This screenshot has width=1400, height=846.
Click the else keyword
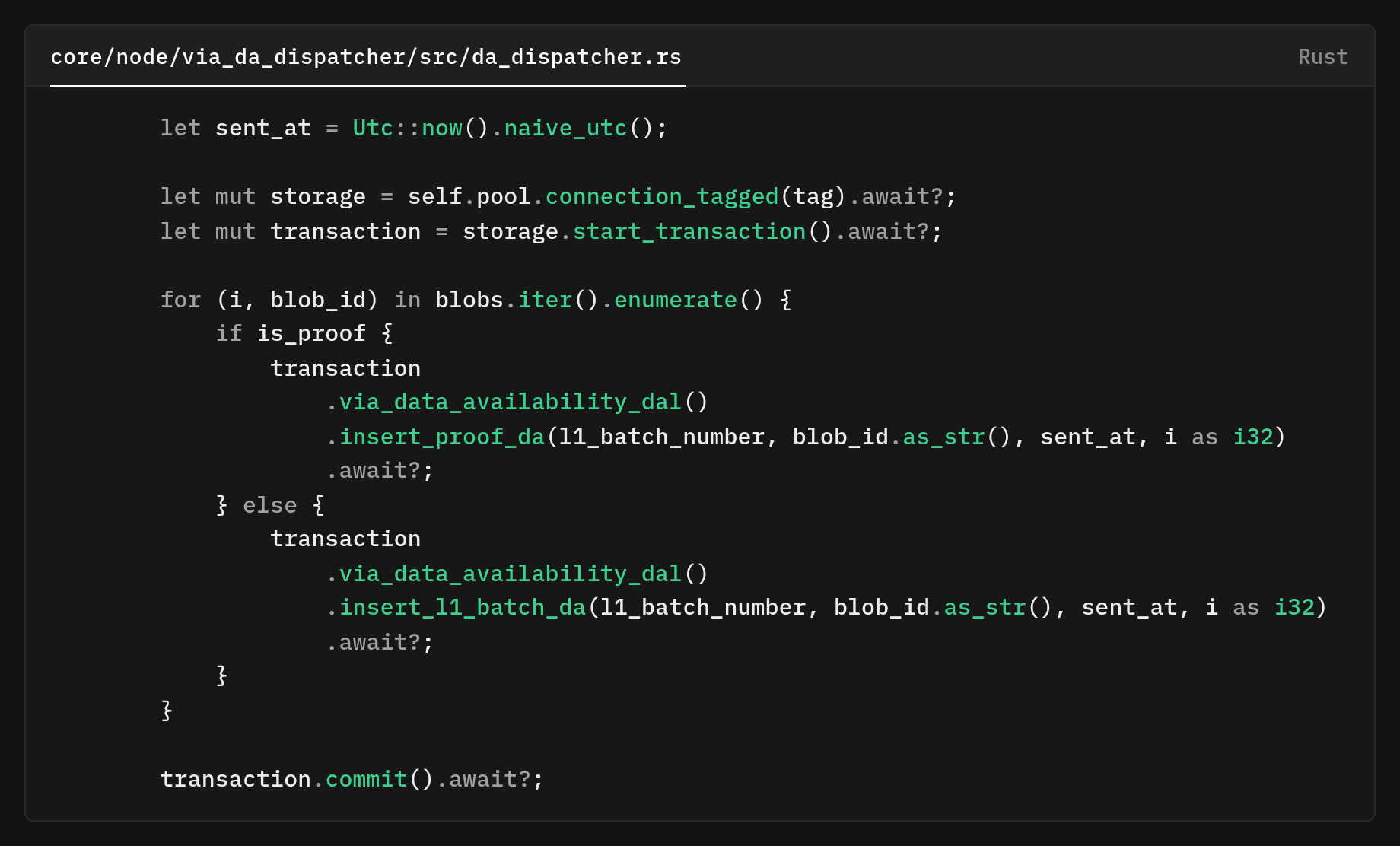coord(269,505)
